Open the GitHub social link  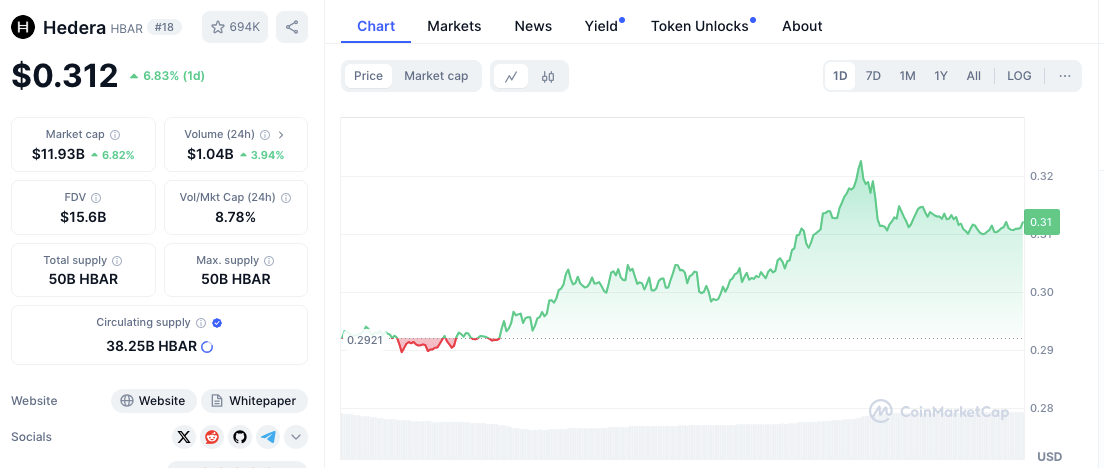click(240, 437)
